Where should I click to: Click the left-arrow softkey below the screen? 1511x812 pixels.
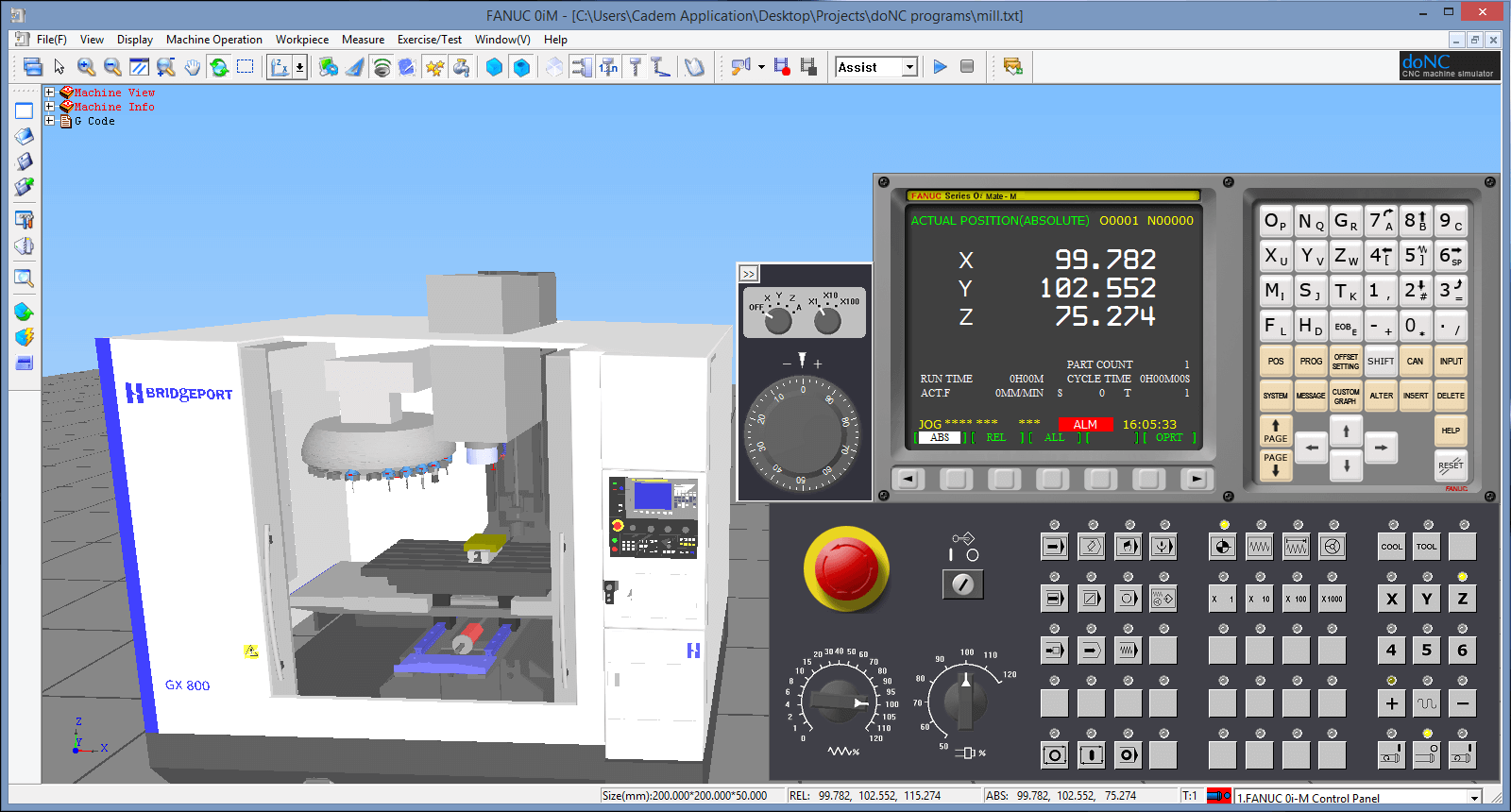coord(908,479)
